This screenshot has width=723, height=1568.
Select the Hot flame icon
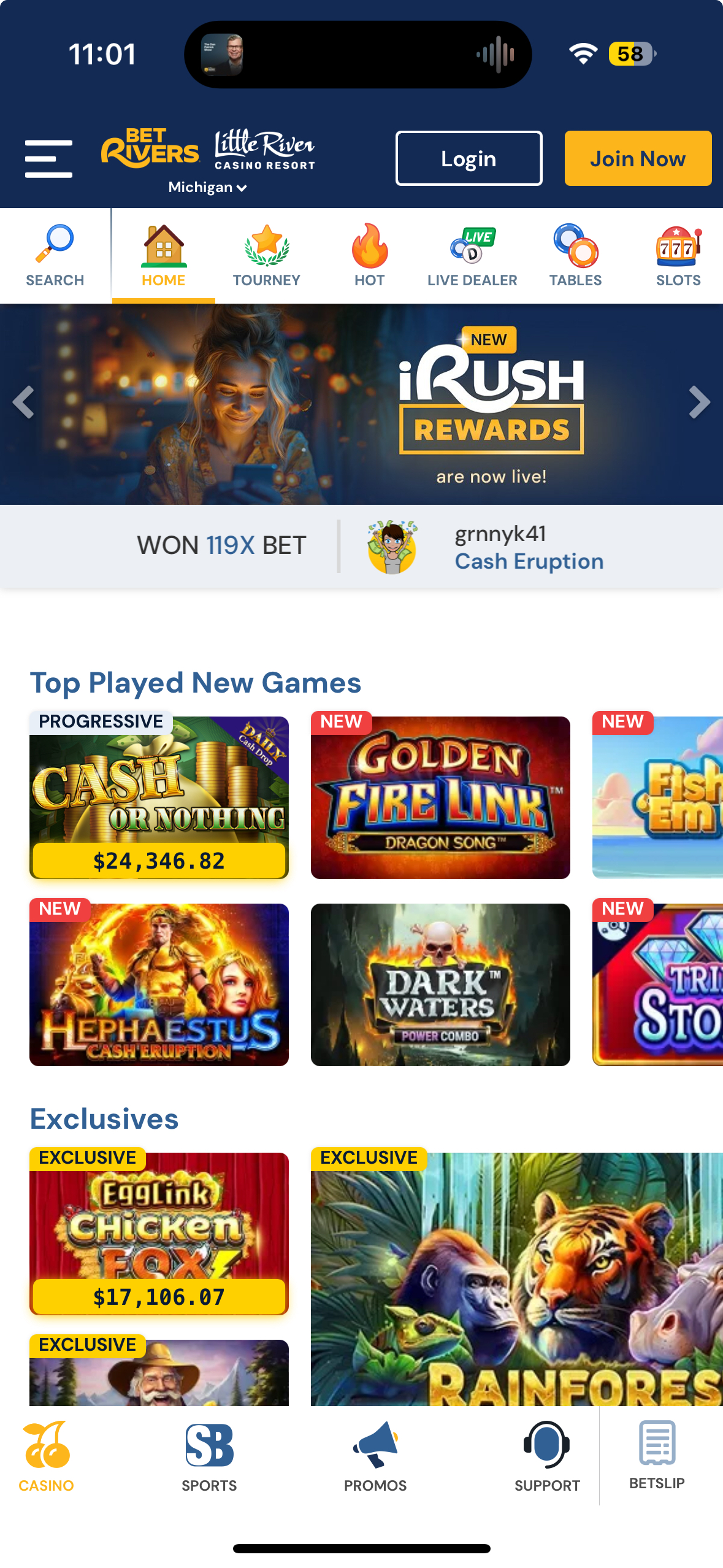(x=370, y=245)
